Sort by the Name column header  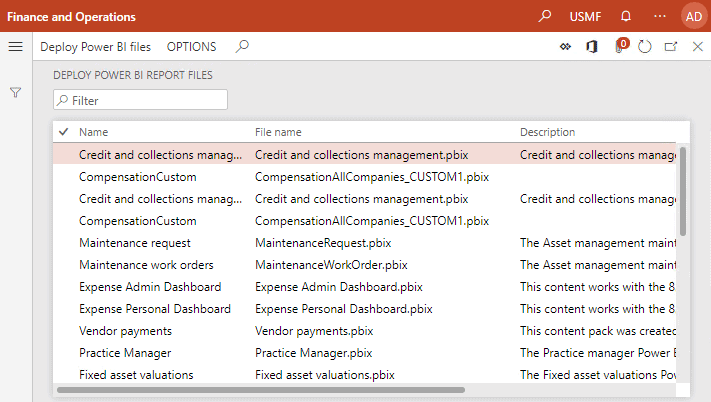(93, 132)
